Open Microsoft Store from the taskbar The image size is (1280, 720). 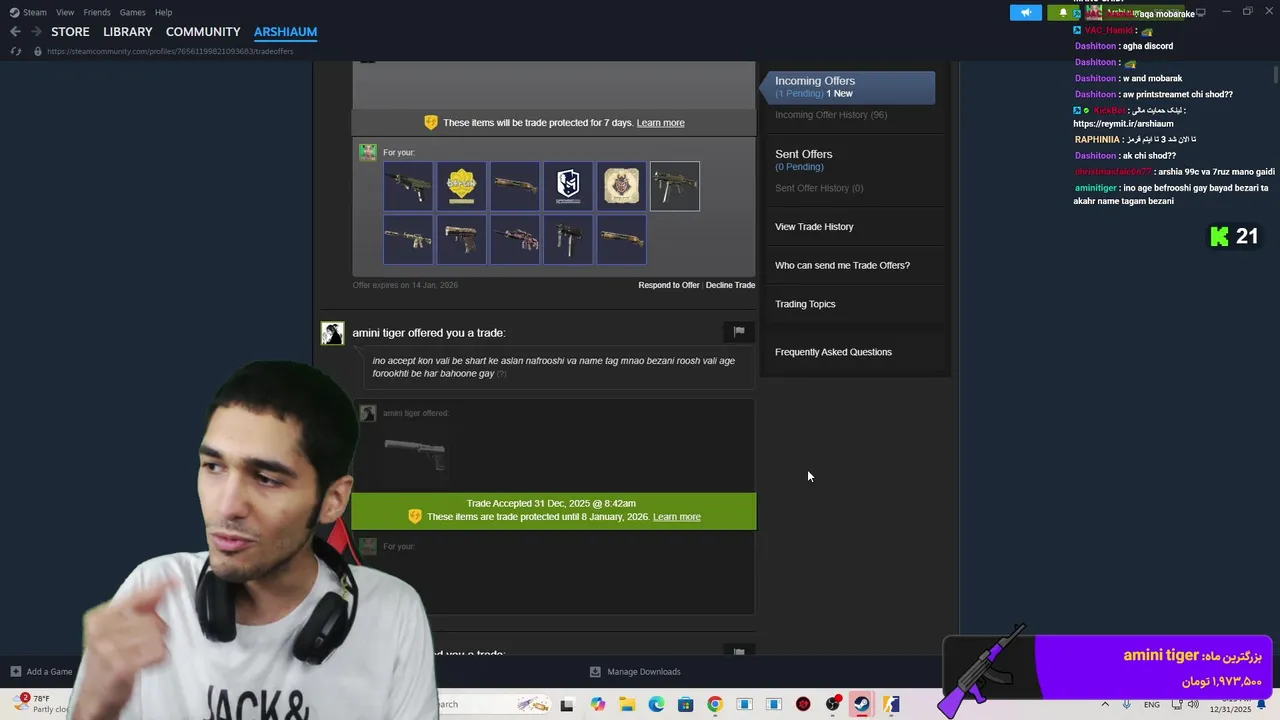pos(685,704)
